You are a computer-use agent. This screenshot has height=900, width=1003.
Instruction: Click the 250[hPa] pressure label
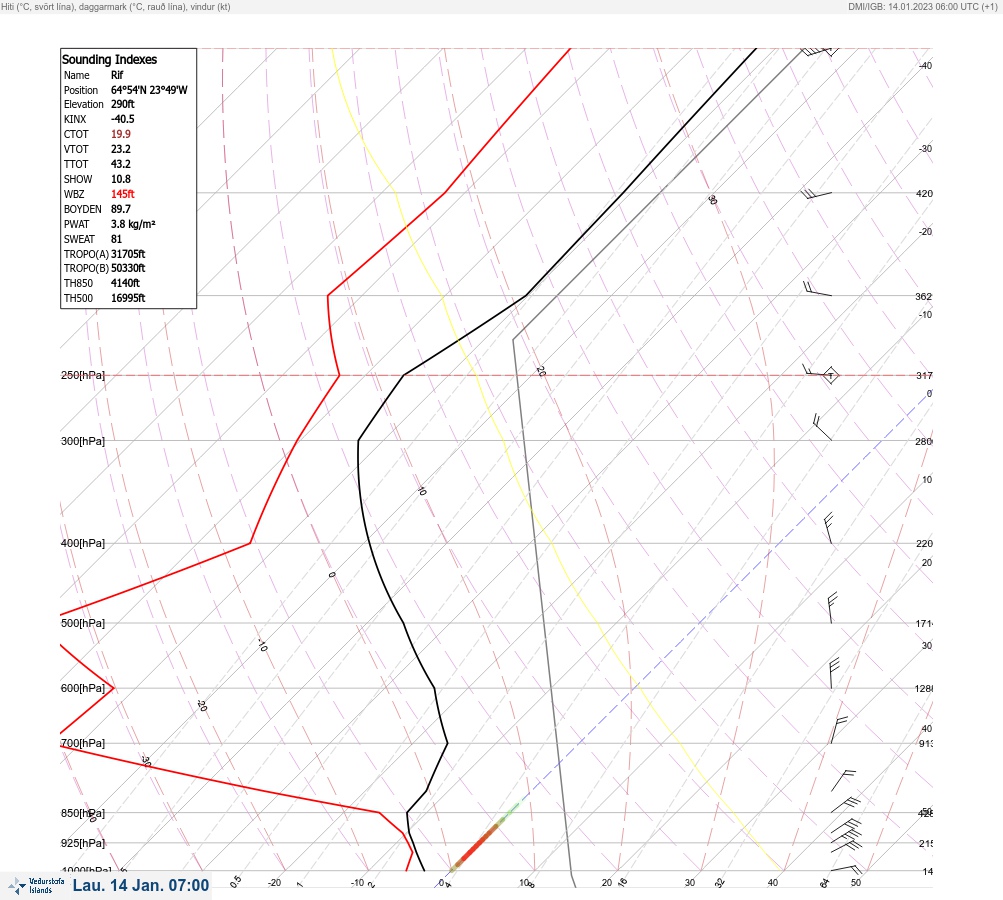point(83,375)
